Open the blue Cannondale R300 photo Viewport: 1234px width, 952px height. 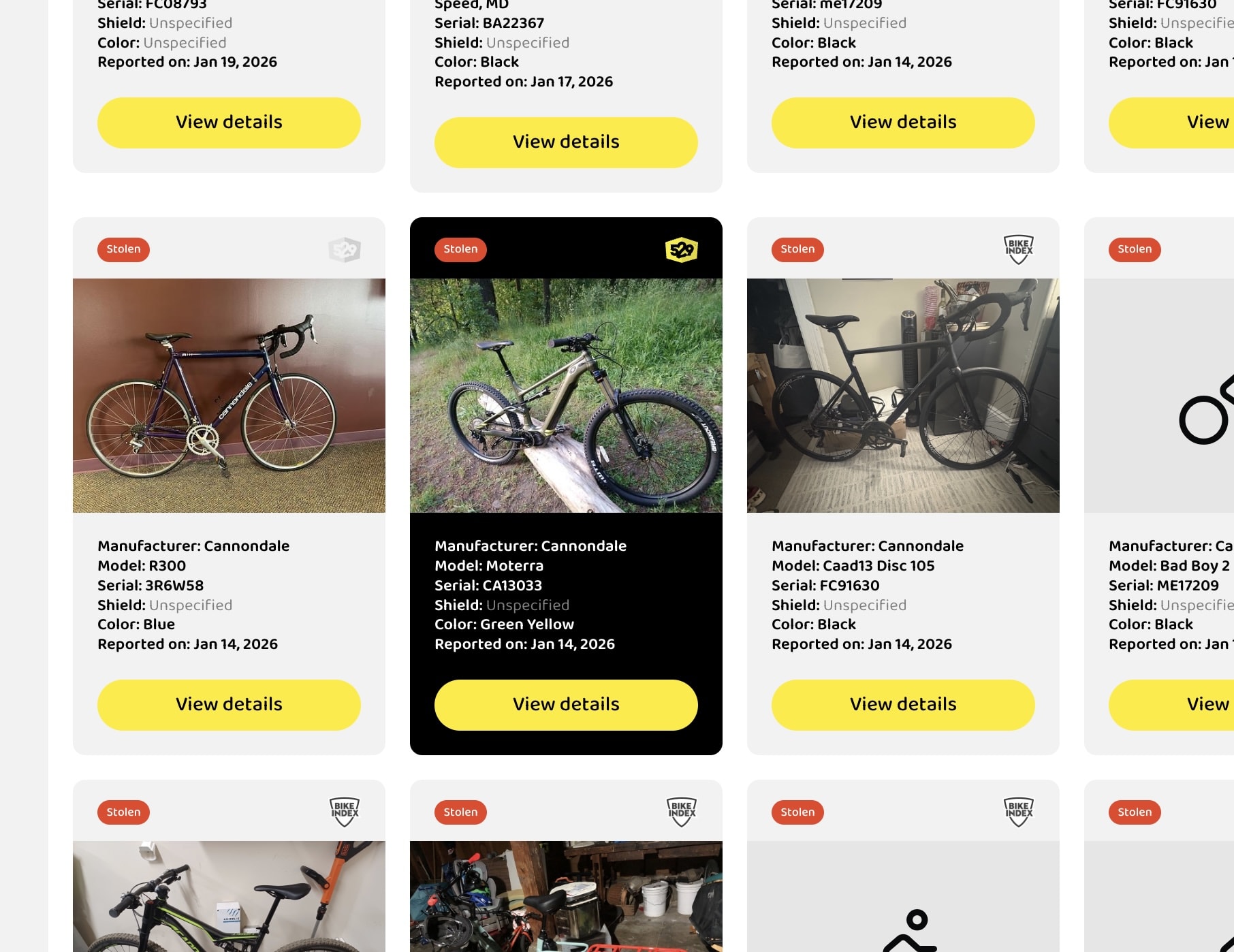[229, 394]
